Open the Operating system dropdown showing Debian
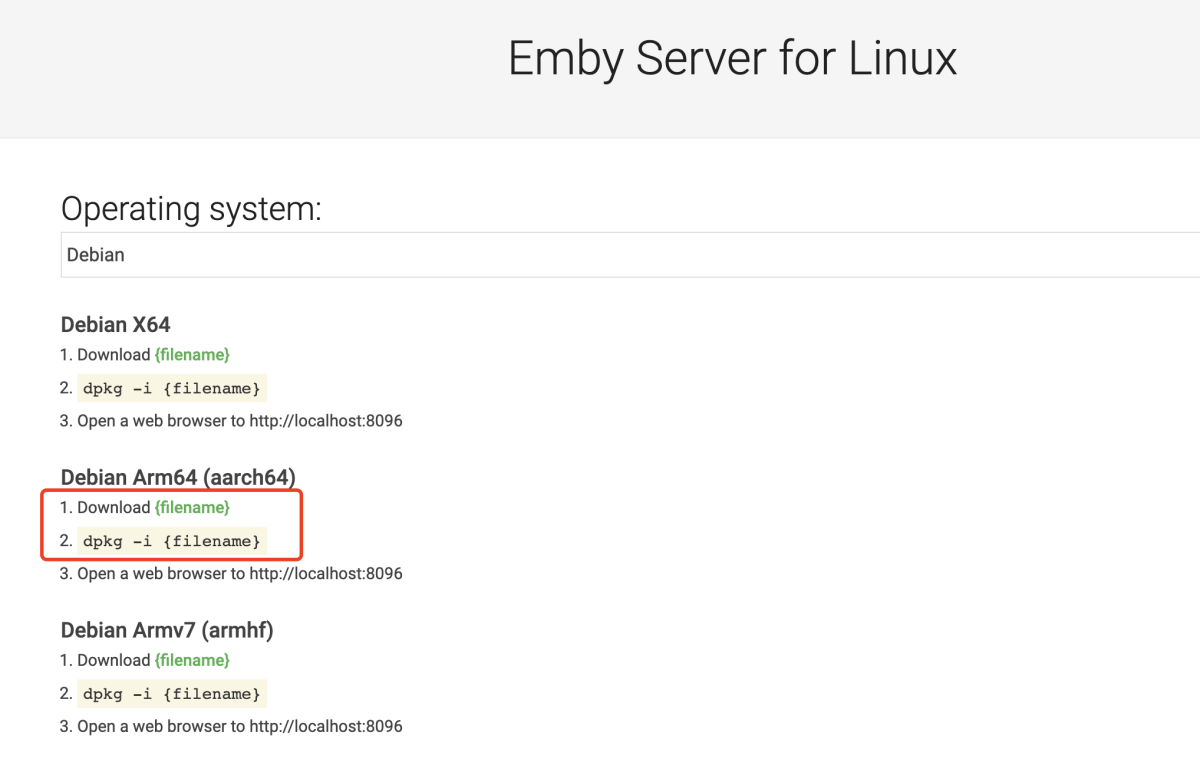 [630, 255]
